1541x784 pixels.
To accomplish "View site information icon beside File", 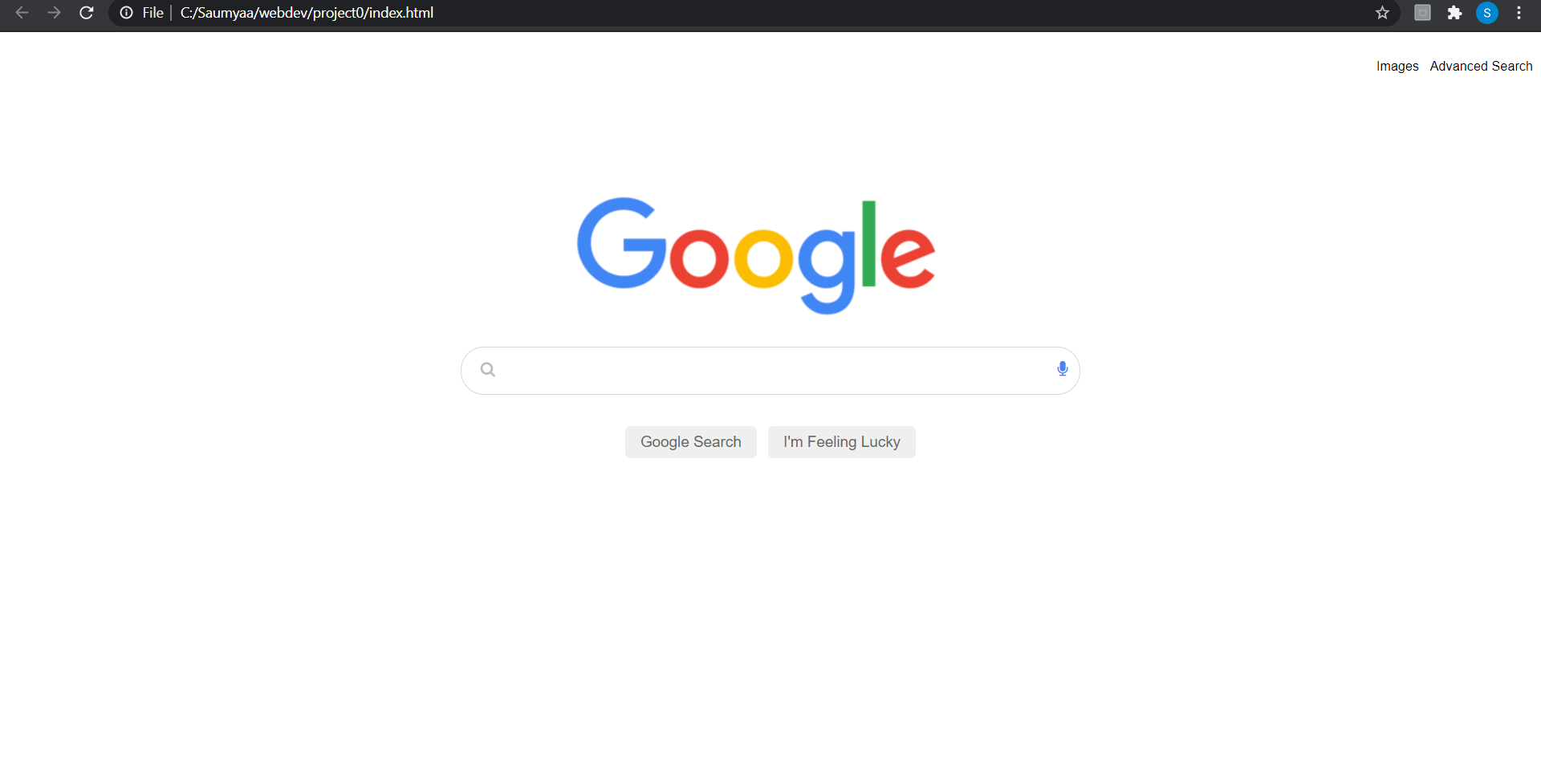I will [x=126, y=13].
